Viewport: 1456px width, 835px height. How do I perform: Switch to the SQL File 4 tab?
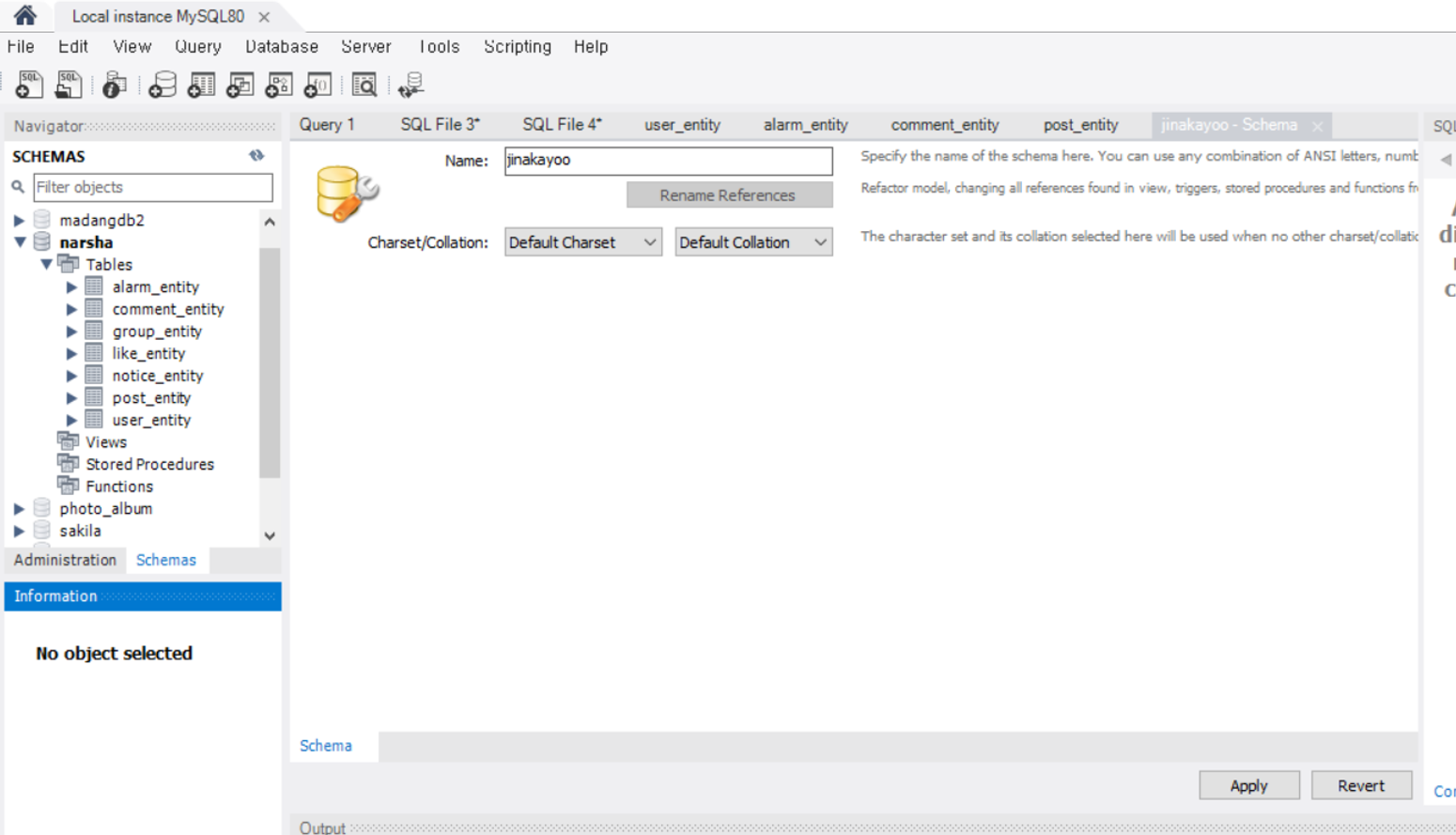[x=562, y=124]
